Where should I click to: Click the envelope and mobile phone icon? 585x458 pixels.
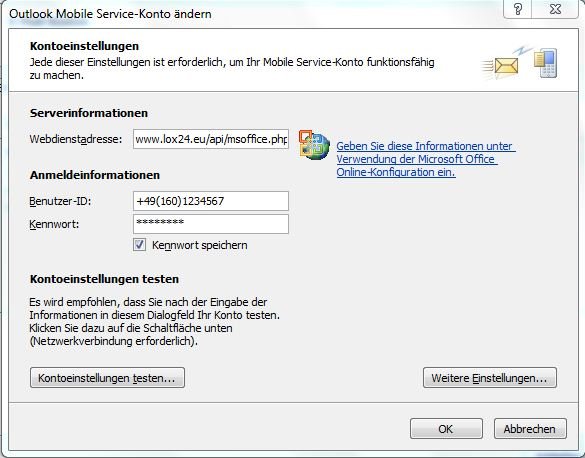click(520, 63)
